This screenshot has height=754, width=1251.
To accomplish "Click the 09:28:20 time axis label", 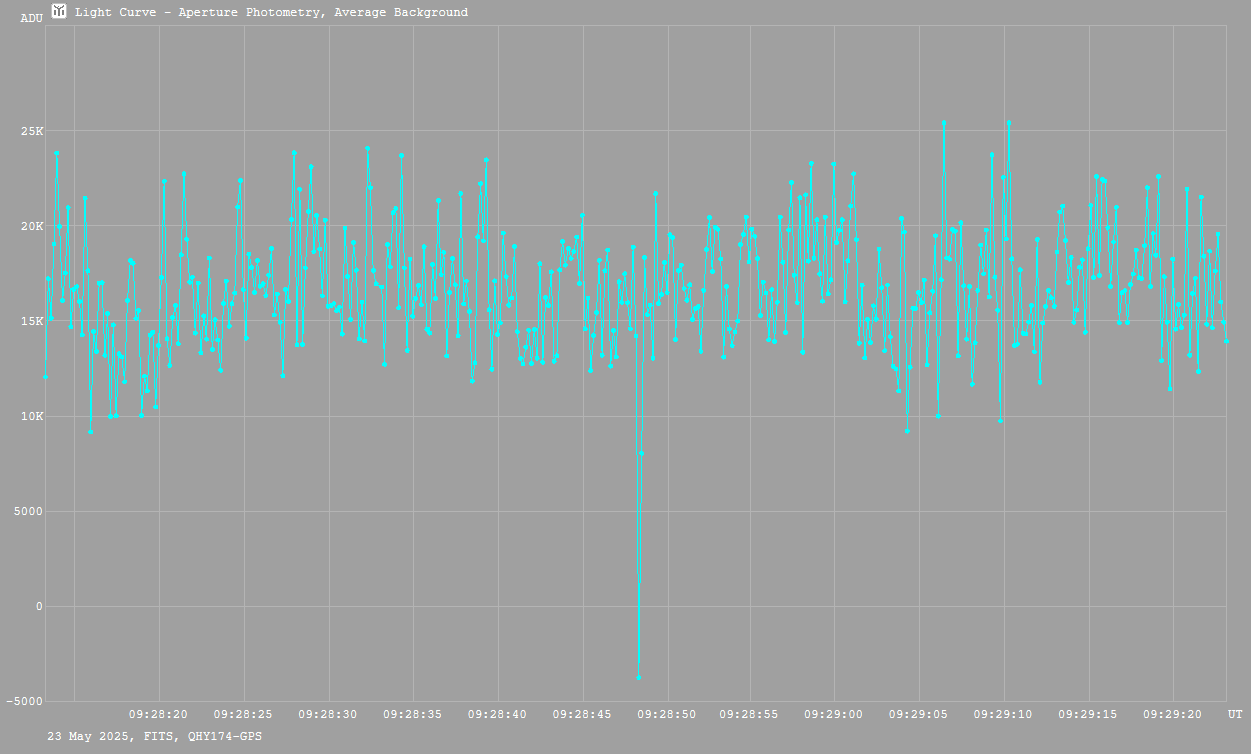I will click(x=159, y=715).
